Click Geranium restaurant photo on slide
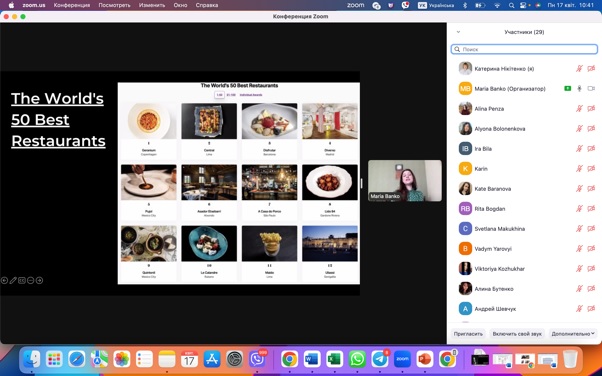This screenshot has width=602, height=376. click(149, 121)
